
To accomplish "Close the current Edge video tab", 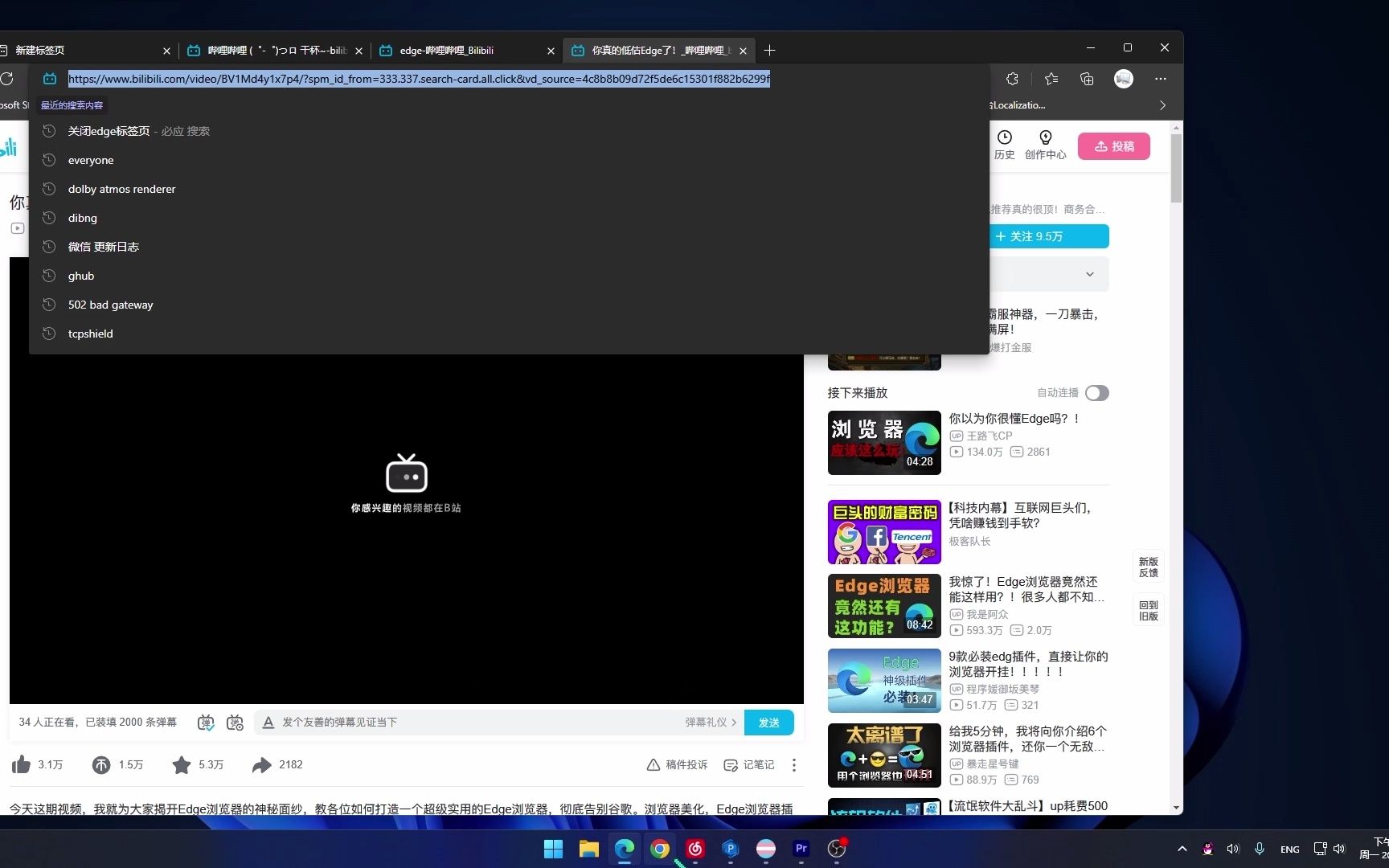I will 743,51.
